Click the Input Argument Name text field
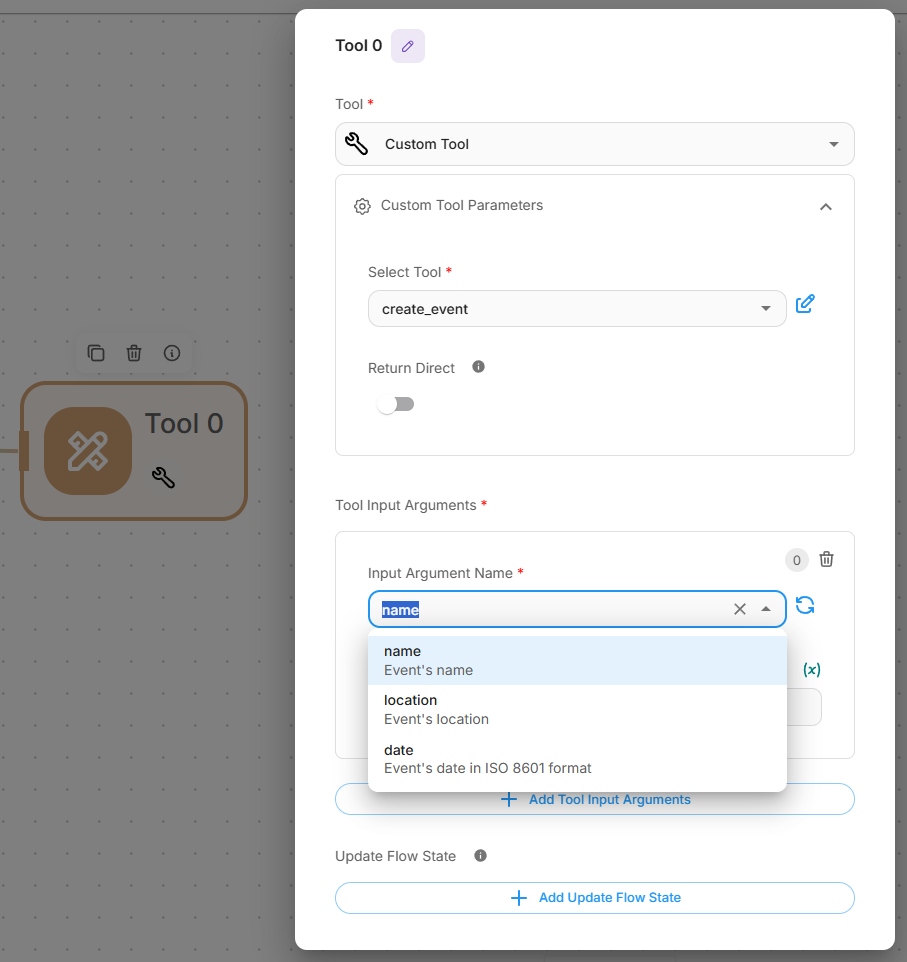907x962 pixels. 550,609
